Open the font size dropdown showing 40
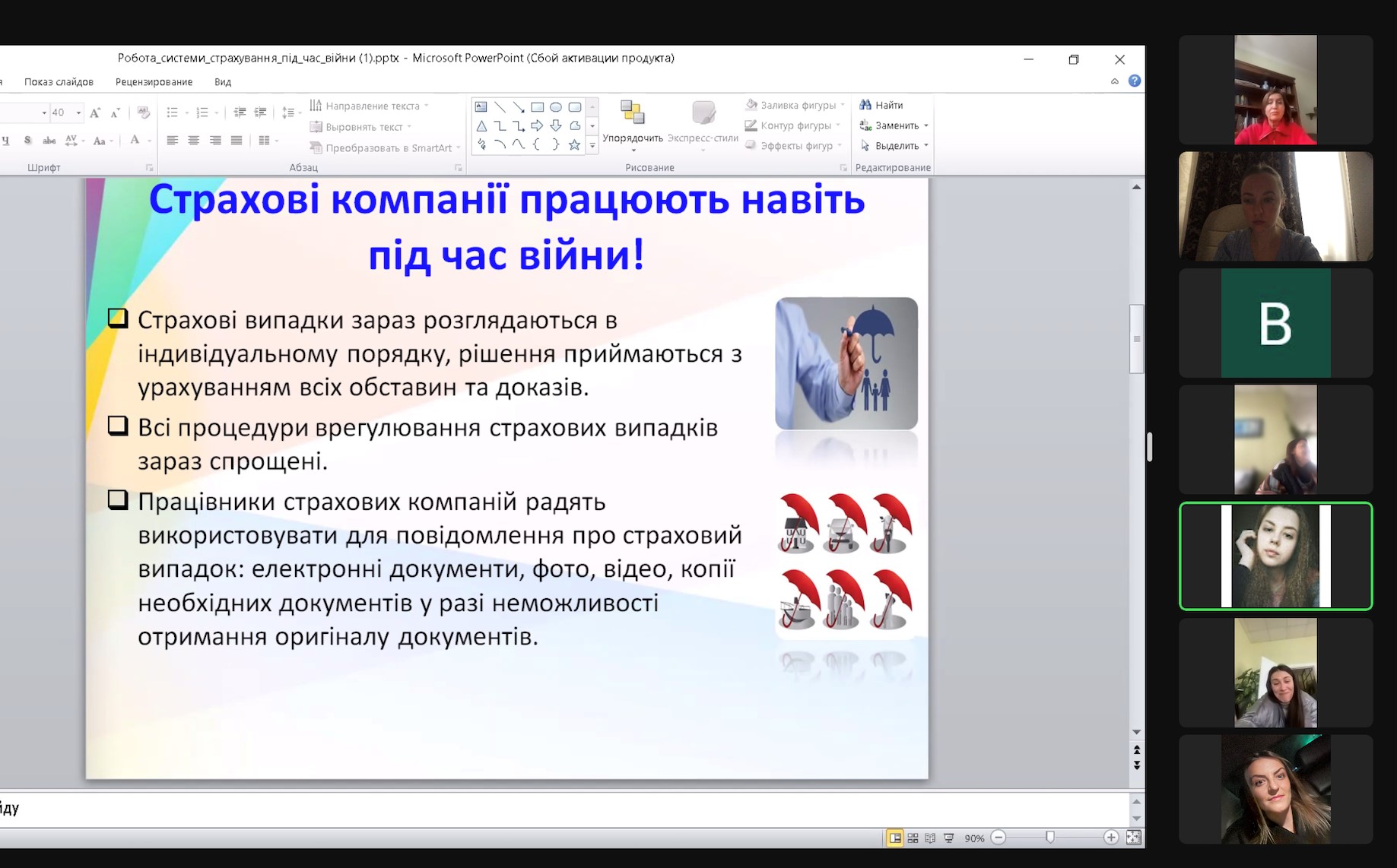This screenshot has height=868, width=1397. [x=78, y=113]
